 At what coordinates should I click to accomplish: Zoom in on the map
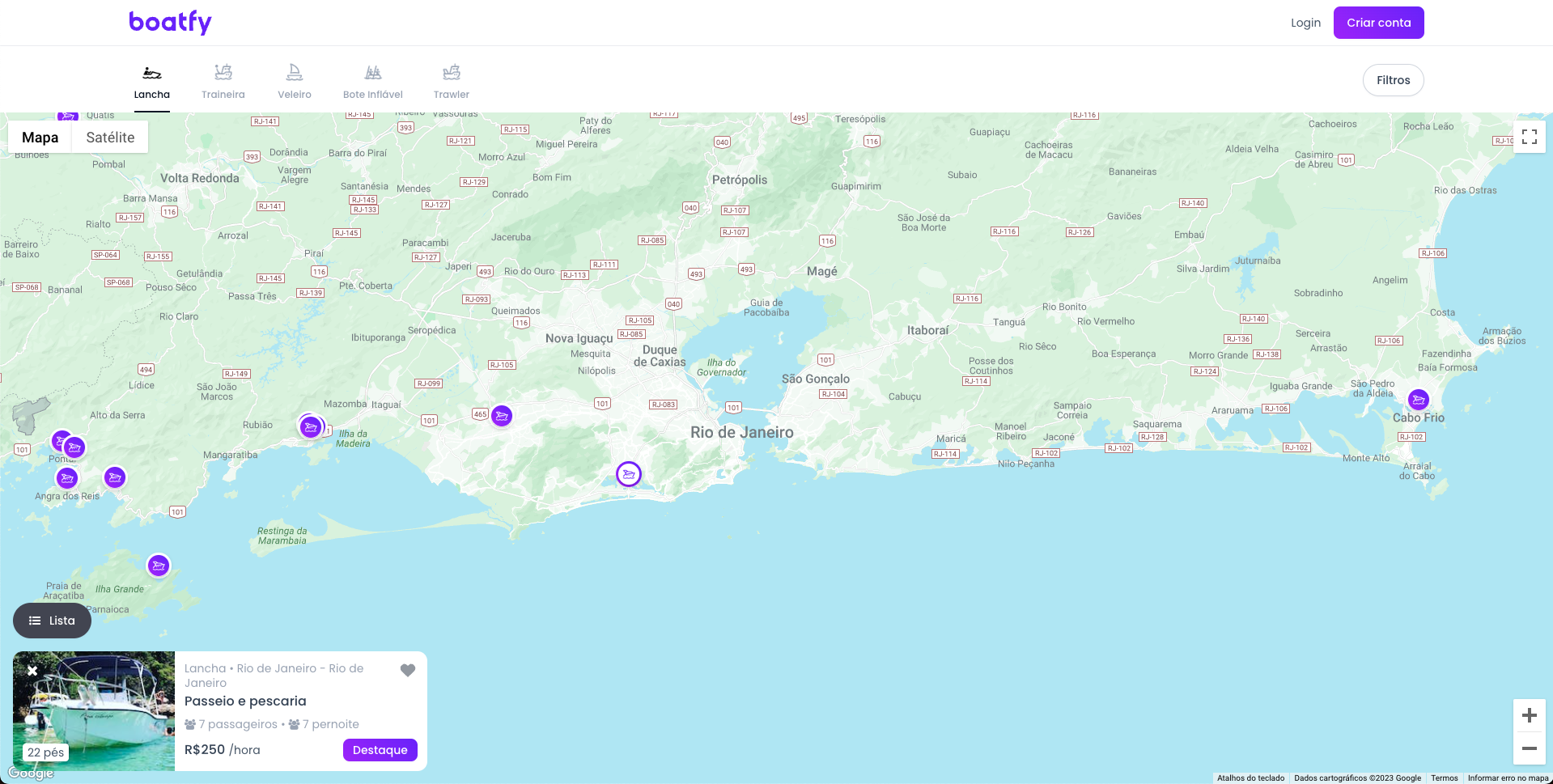(x=1530, y=715)
